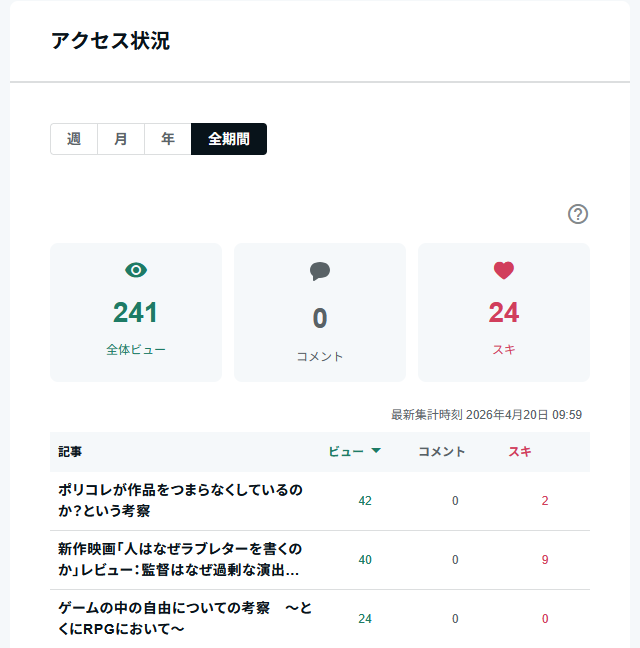Click the red heart likes icon
Image resolution: width=640 pixels, height=648 pixels.
click(x=504, y=271)
